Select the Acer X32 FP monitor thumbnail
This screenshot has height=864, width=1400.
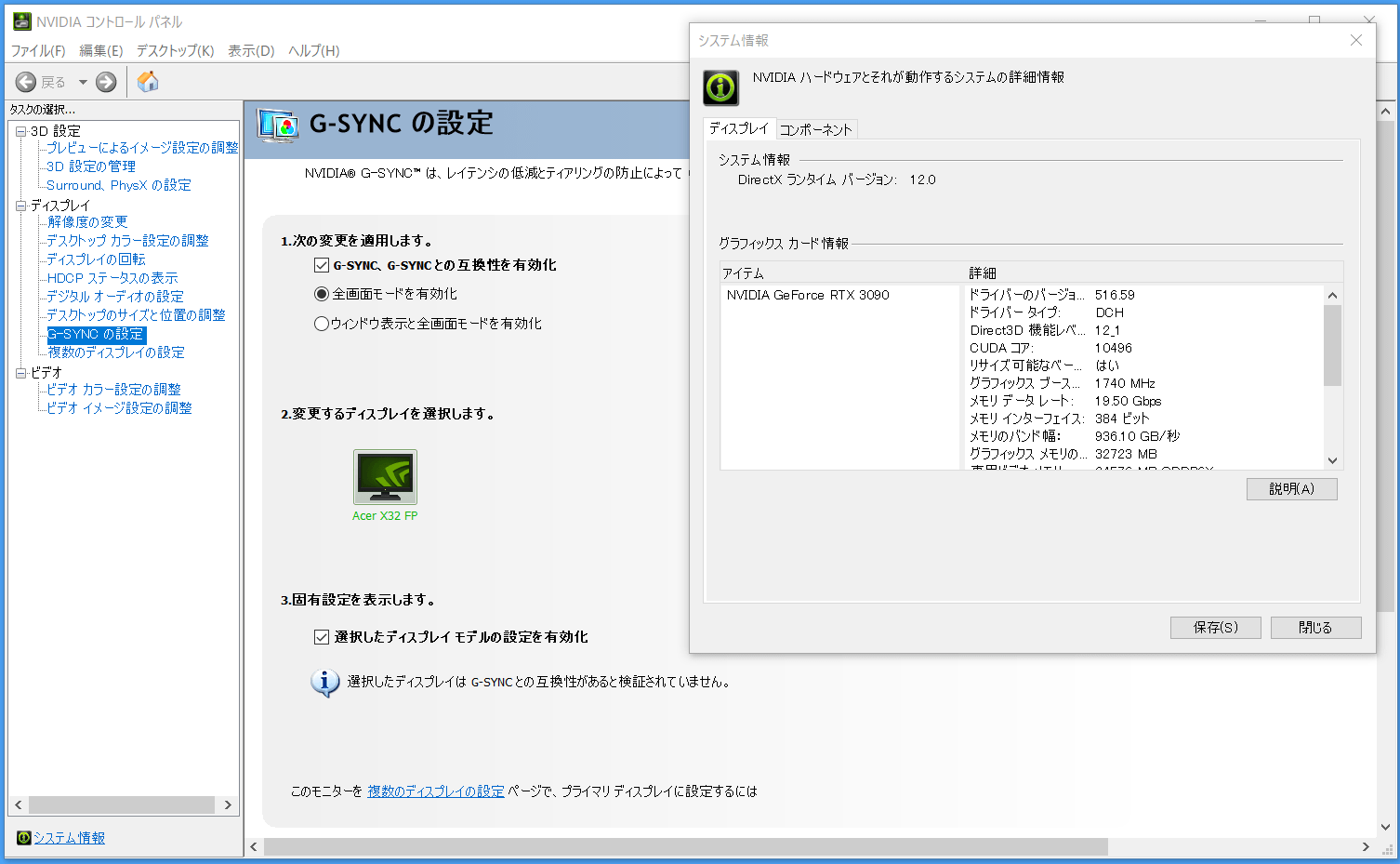tap(385, 477)
